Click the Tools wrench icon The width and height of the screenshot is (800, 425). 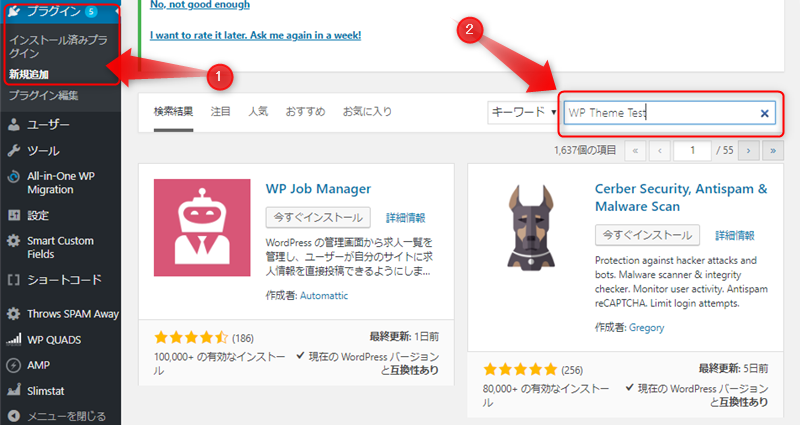[14, 151]
